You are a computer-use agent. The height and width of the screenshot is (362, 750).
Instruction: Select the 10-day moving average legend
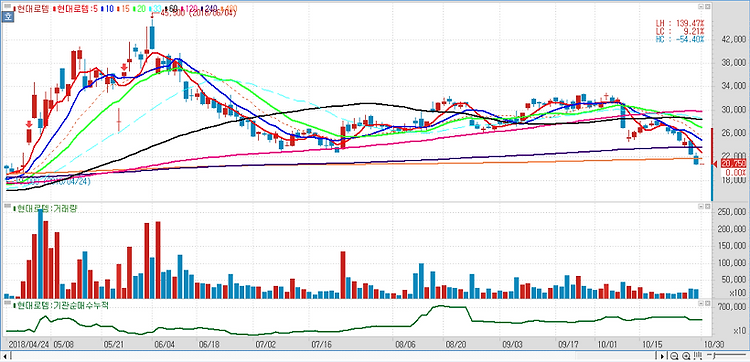pos(108,9)
